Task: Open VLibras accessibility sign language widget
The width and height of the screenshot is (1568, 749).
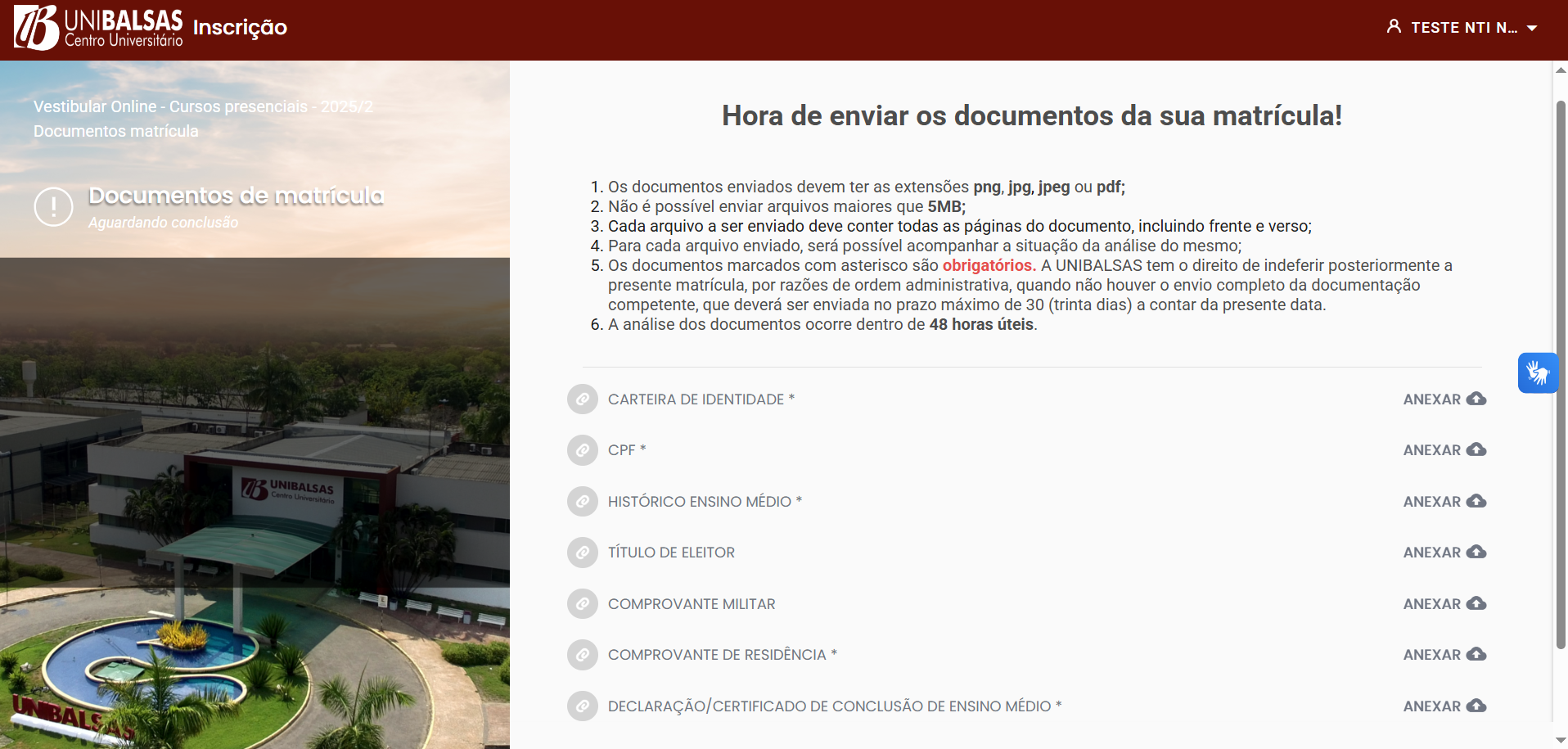Action: pyautogui.click(x=1538, y=373)
